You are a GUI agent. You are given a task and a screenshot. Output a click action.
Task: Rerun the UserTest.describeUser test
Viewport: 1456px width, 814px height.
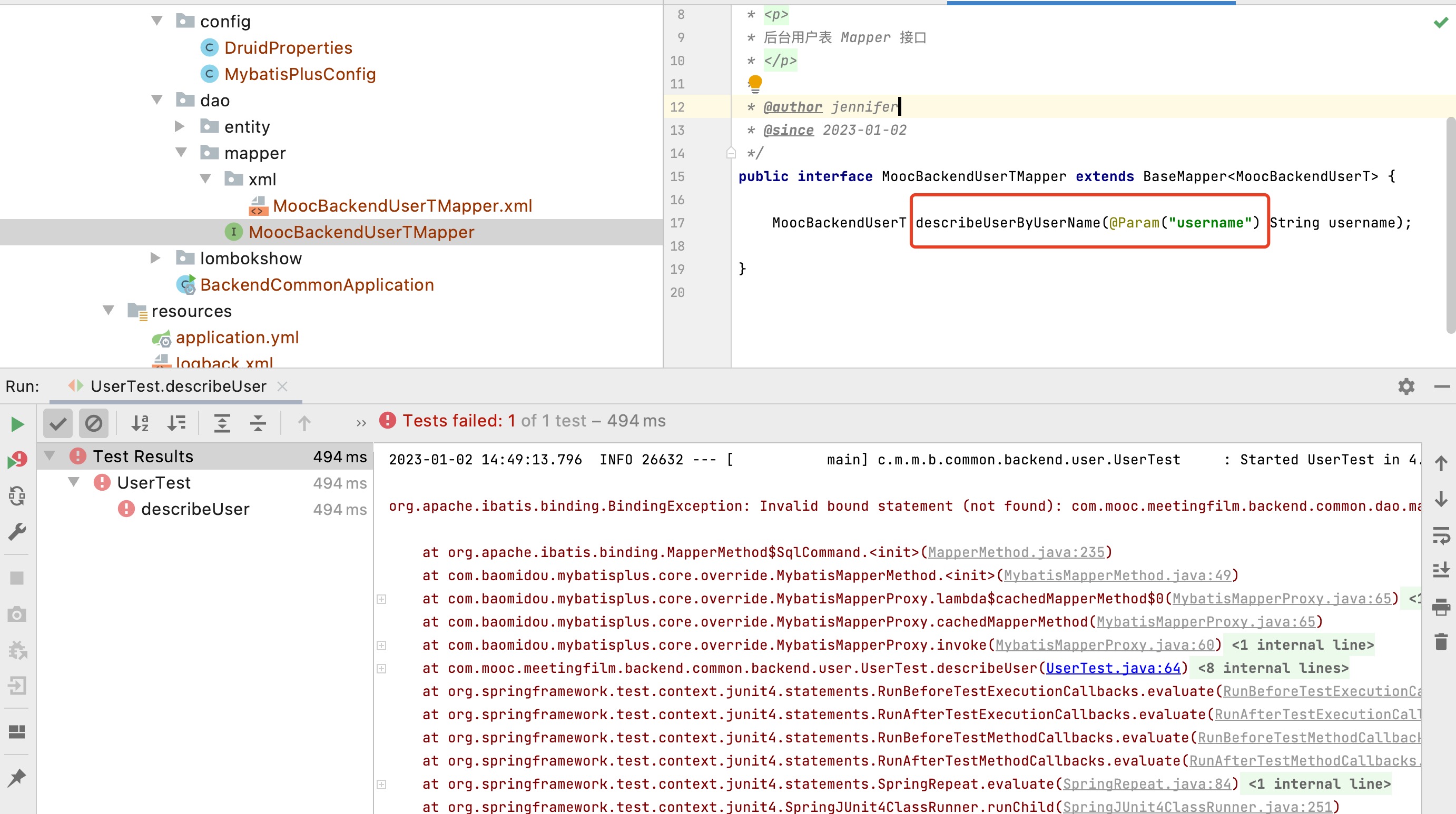point(17,424)
